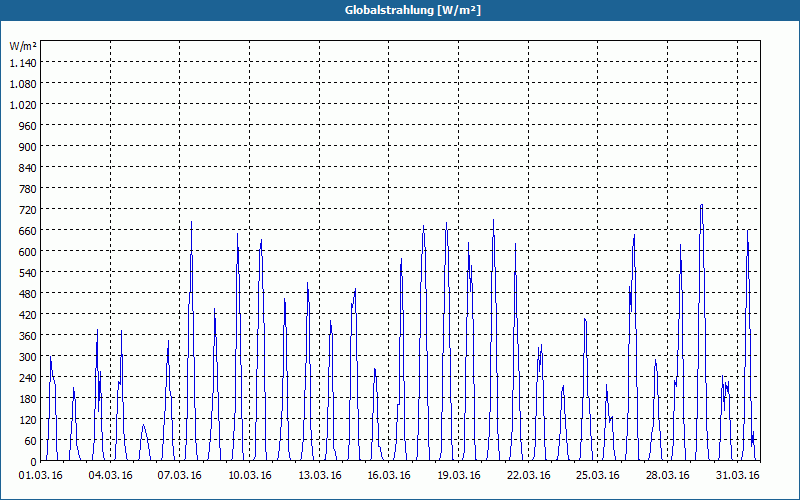Select the 31.03.16 date label
The height and width of the screenshot is (500, 800).
(x=737, y=476)
